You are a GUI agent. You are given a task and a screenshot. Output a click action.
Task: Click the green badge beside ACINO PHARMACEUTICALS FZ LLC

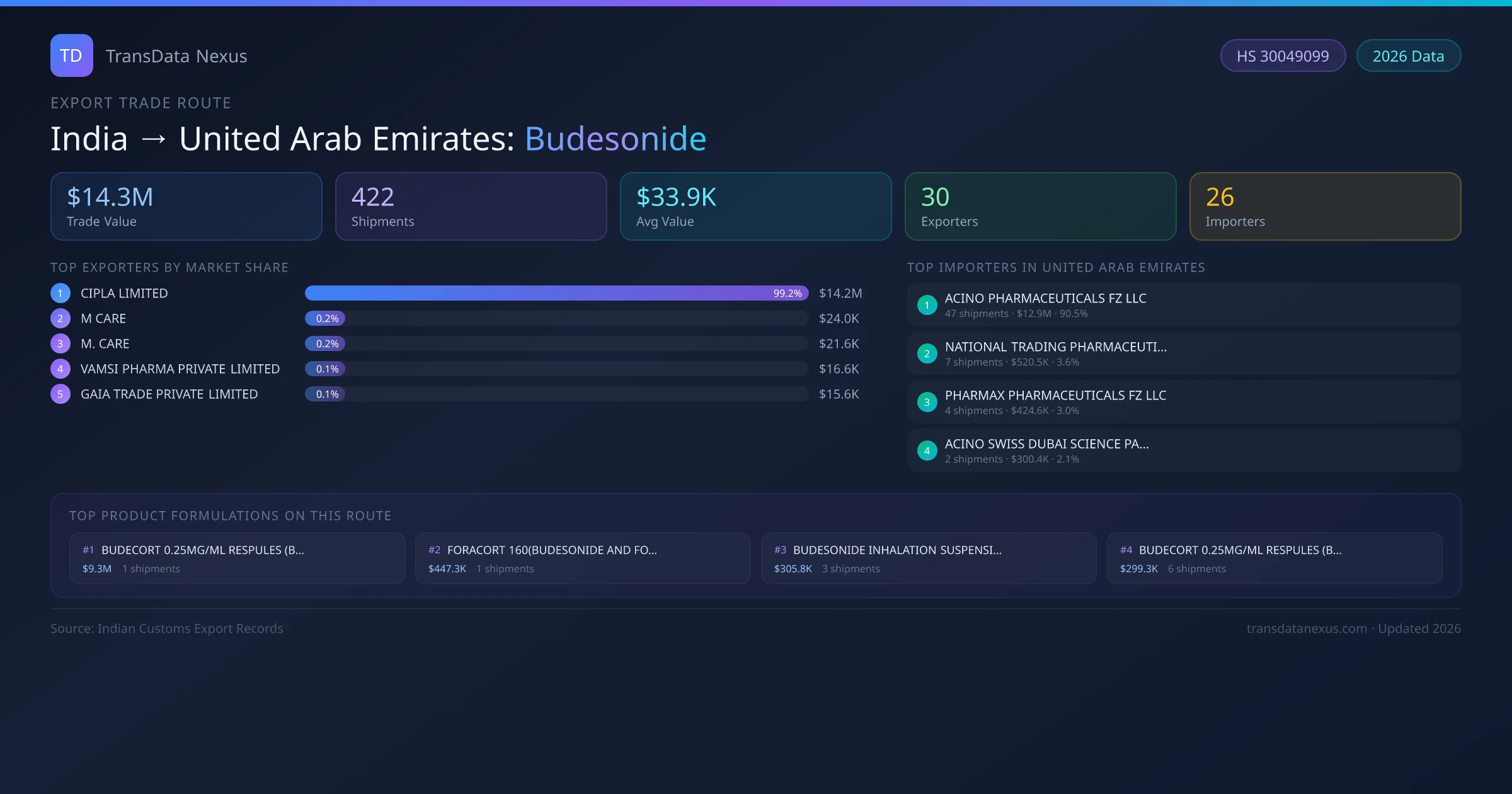927,304
